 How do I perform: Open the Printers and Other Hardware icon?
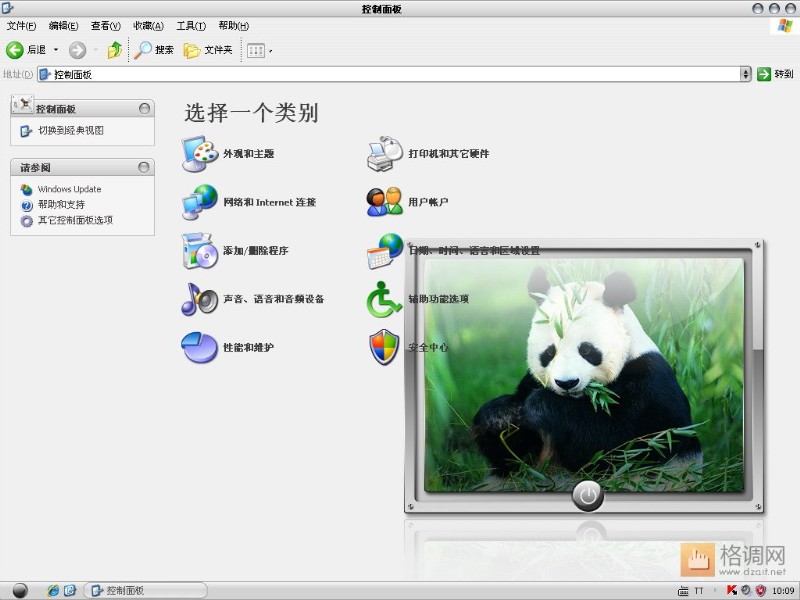point(385,154)
